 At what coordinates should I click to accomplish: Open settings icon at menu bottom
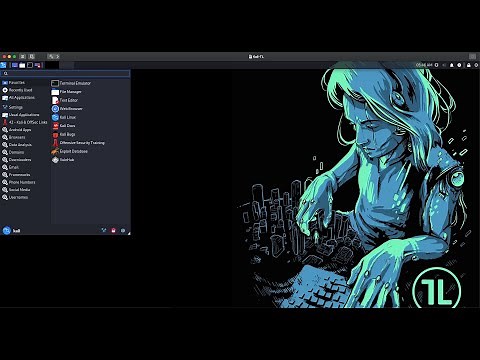coord(104,230)
